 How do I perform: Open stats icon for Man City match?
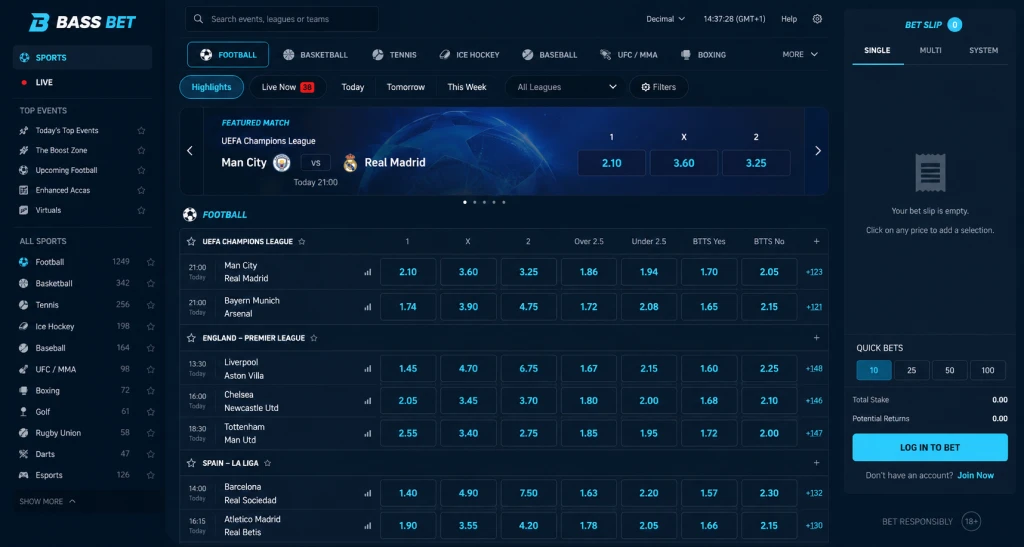pyautogui.click(x=368, y=272)
